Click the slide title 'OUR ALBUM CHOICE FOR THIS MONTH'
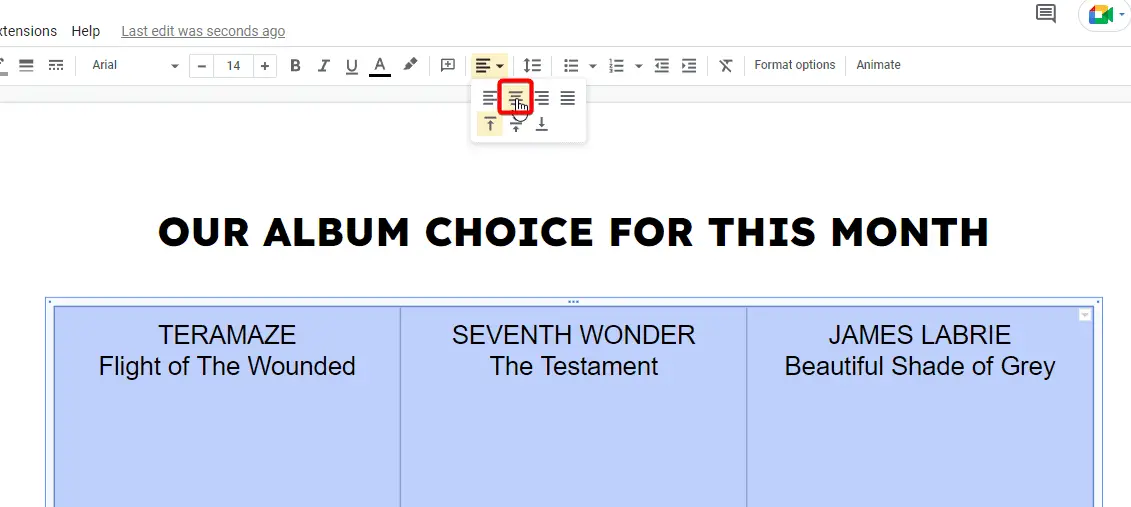1131x507 pixels. coord(573,232)
